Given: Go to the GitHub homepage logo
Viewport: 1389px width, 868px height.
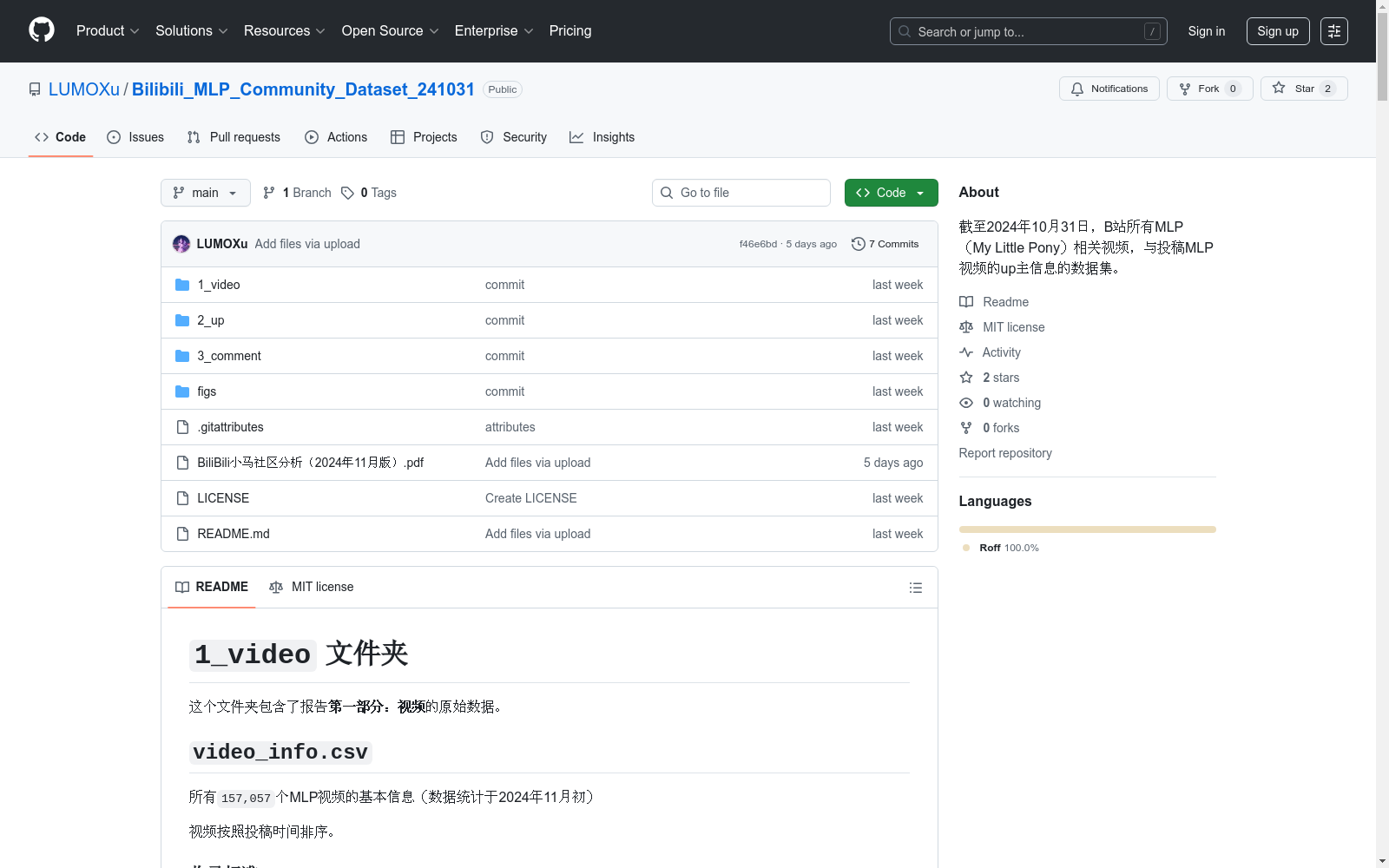Looking at the screenshot, I should point(42,30).
